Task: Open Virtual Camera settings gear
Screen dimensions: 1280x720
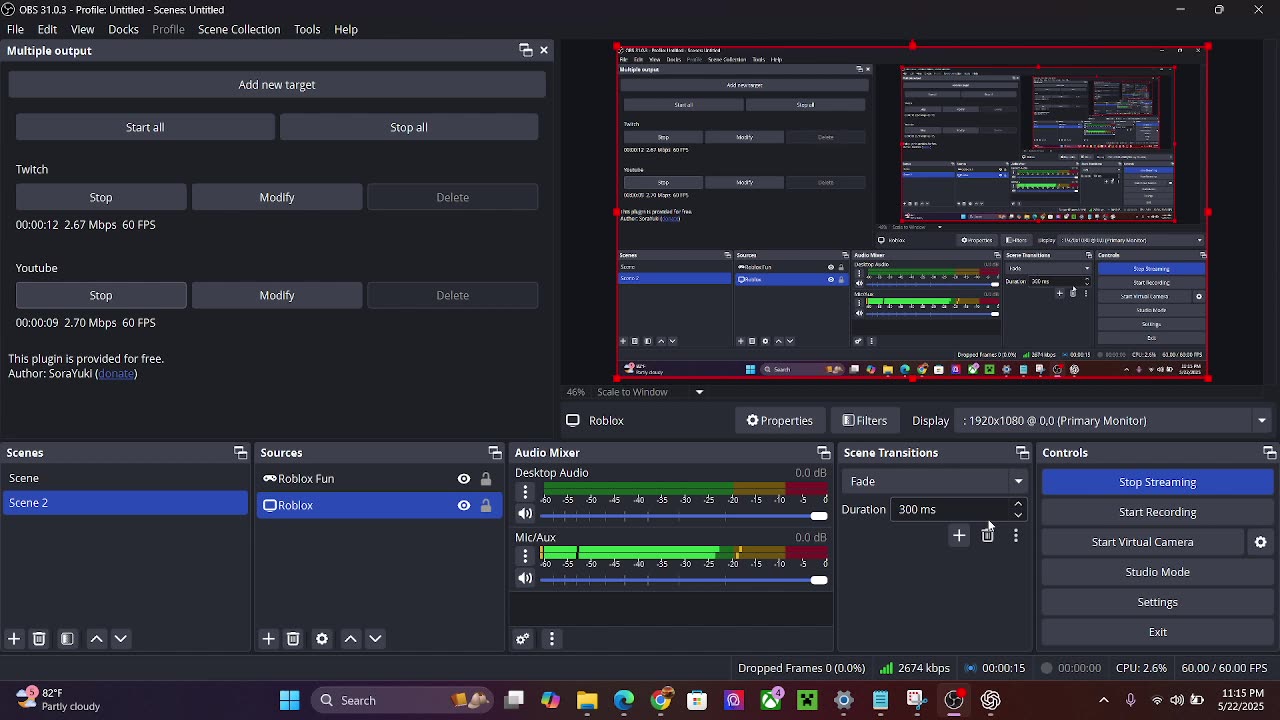Action: 1261,542
